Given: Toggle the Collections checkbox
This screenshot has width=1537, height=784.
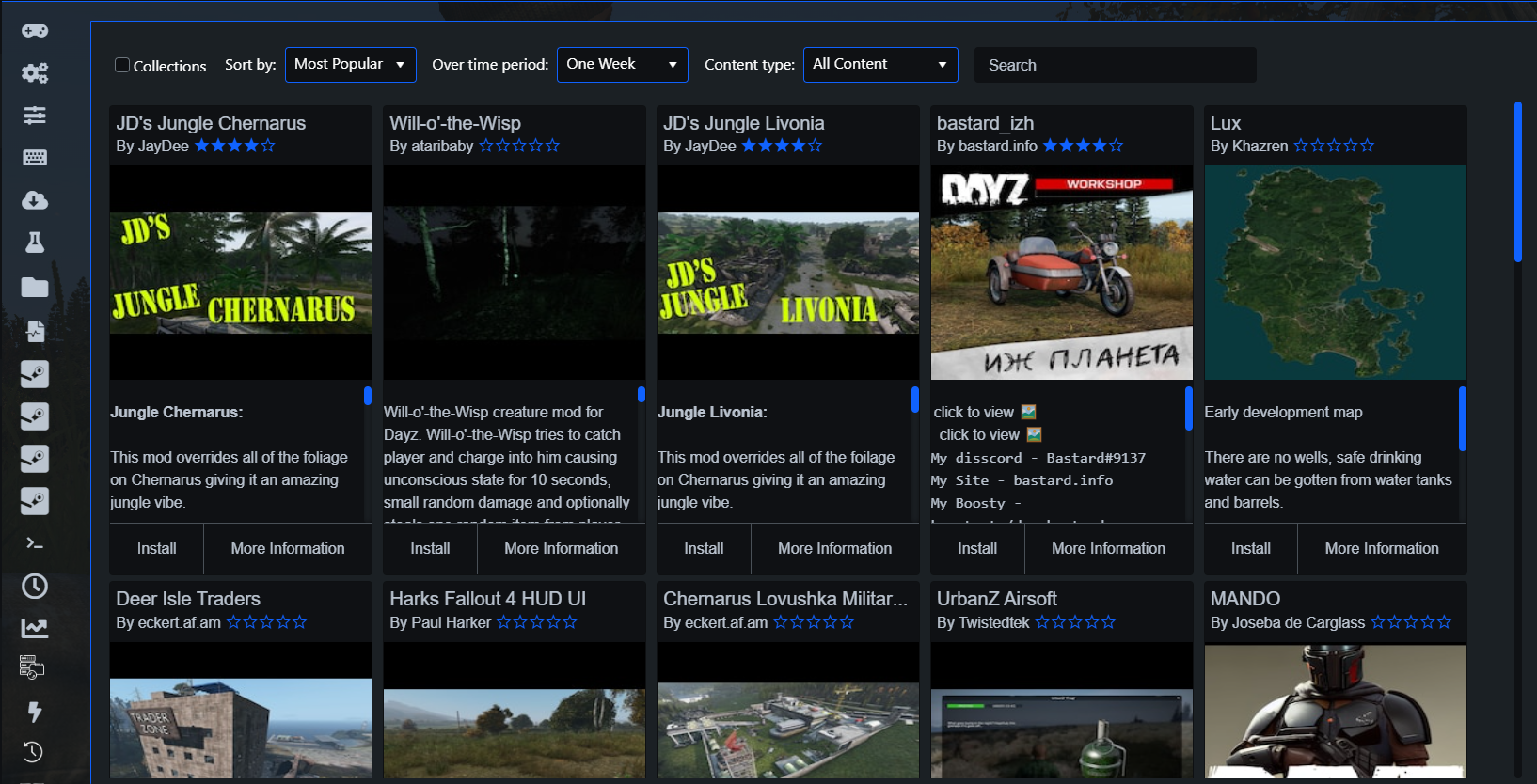Looking at the screenshot, I should [x=122, y=65].
